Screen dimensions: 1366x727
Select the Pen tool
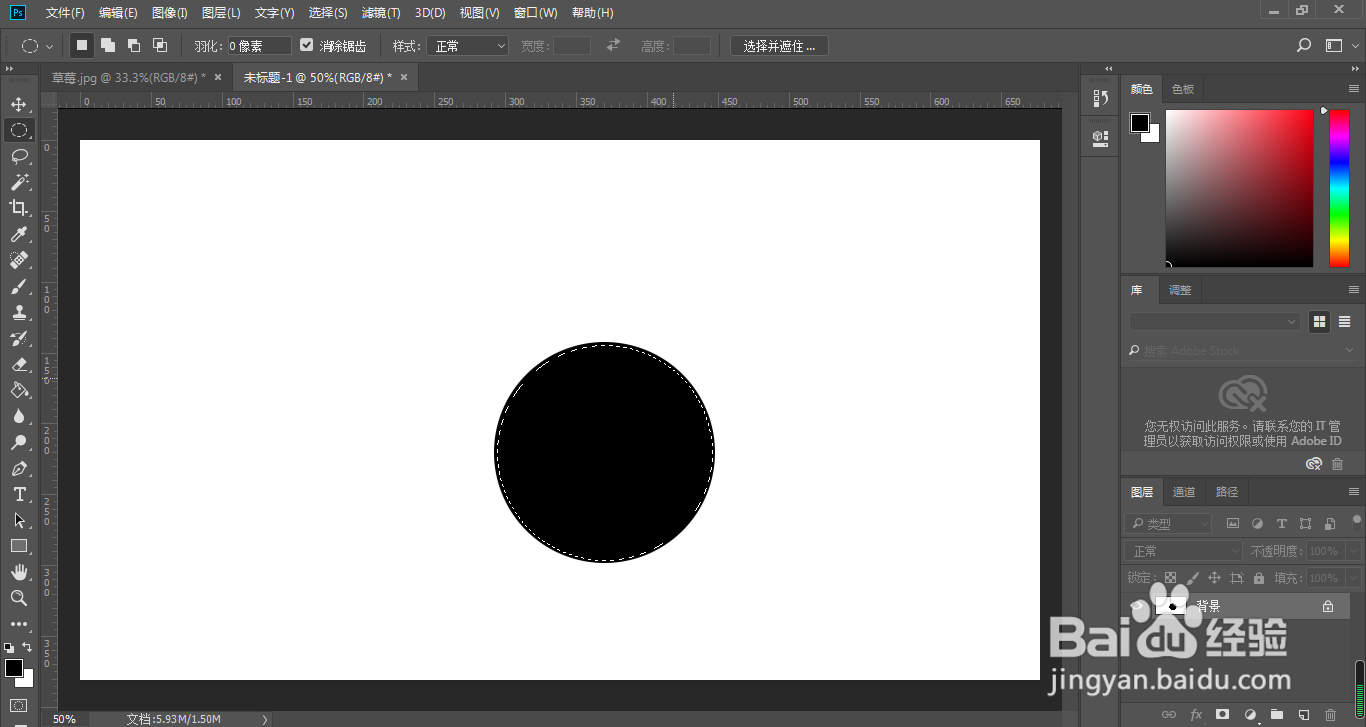click(x=18, y=468)
